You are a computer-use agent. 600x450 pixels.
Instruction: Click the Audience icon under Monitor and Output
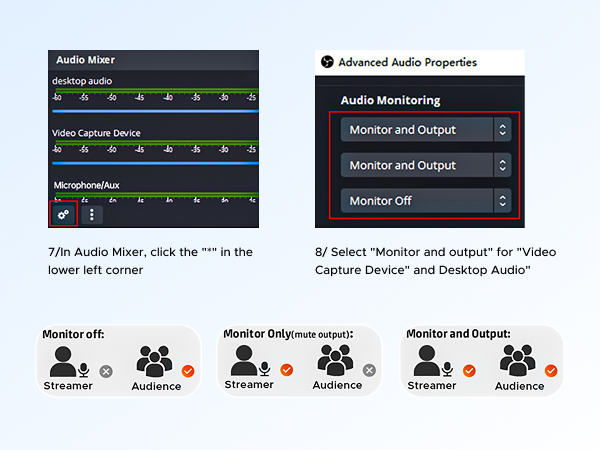coord(519,361)
